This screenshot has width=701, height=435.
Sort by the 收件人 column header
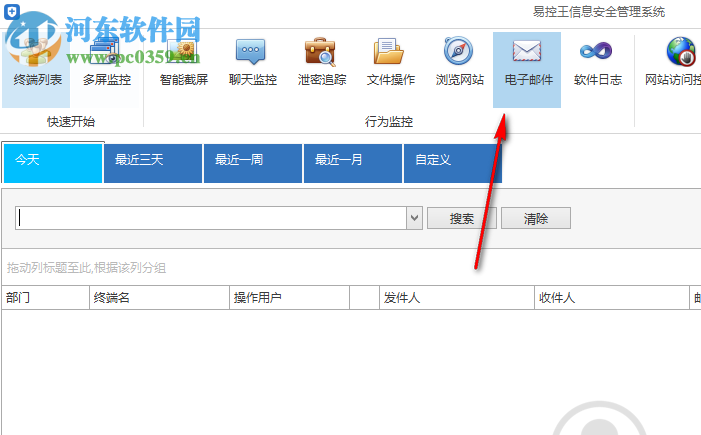pos(612,297)
